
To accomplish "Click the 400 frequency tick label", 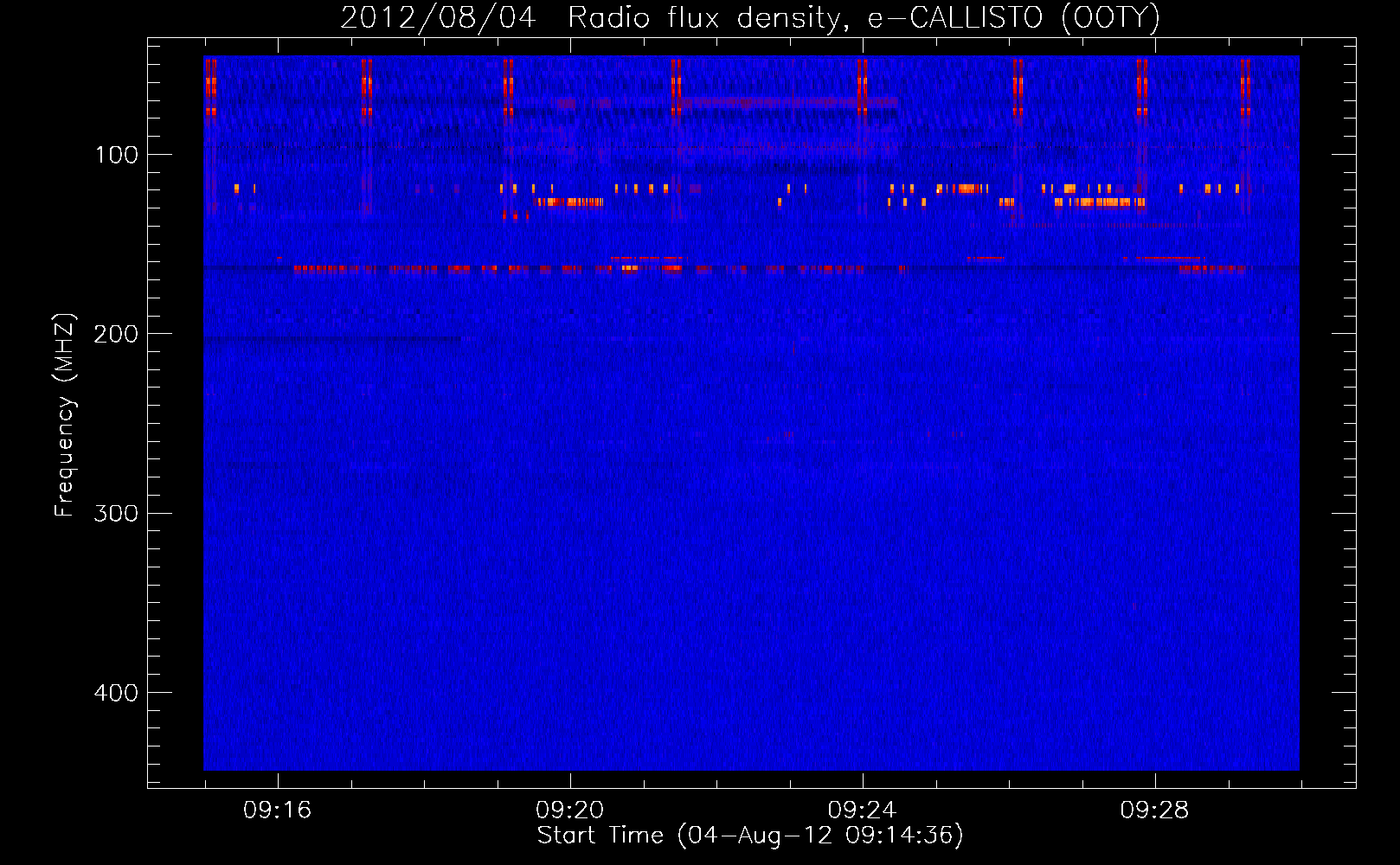I will (116, 693).
